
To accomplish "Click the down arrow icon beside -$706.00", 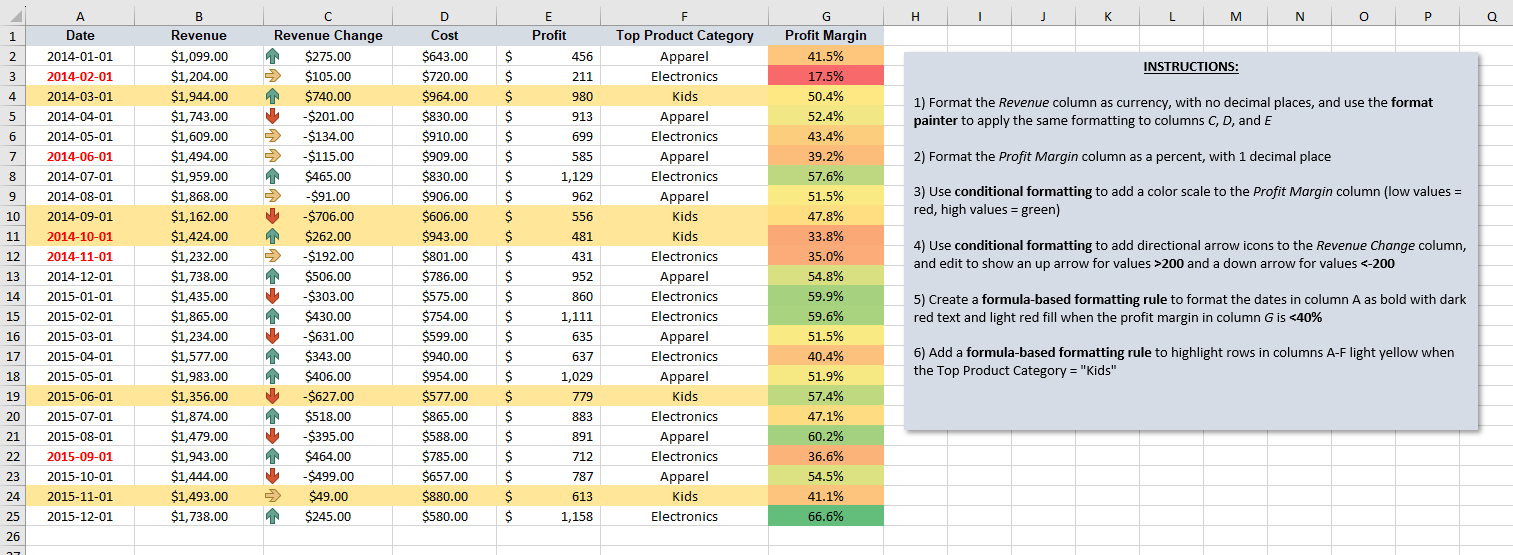I will click(273, 217).
